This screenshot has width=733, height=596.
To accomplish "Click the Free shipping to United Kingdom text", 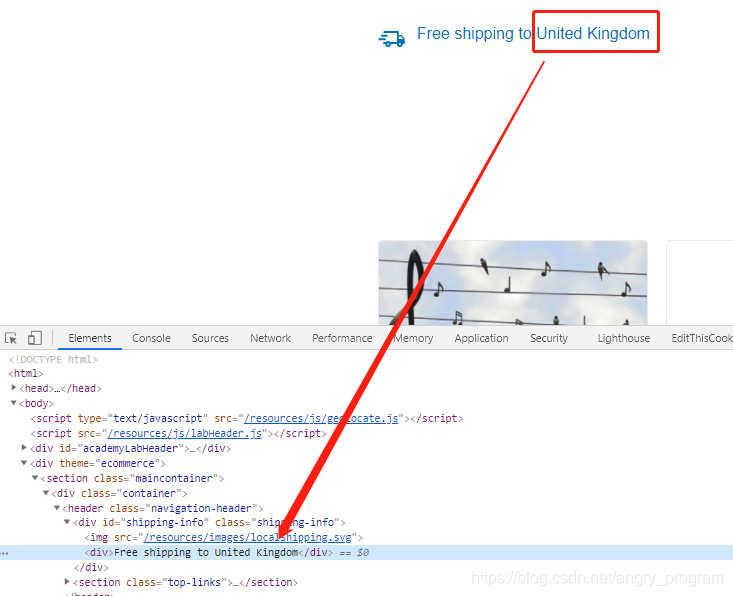I will tap(533, 34).
